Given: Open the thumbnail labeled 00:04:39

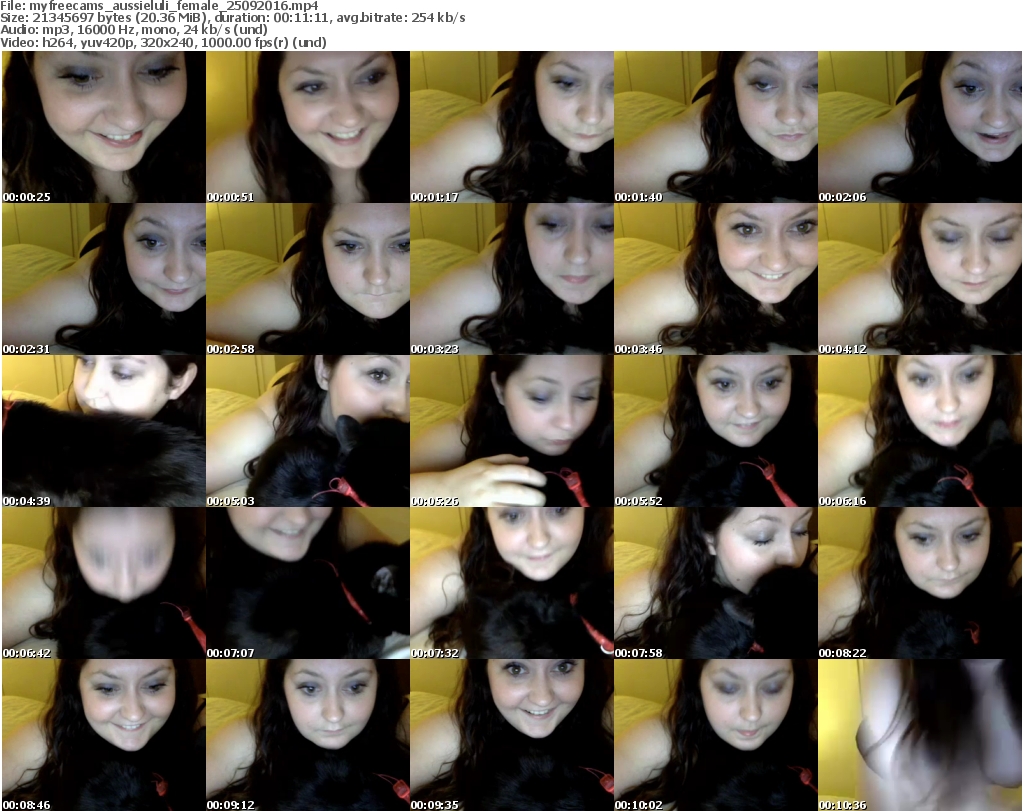Looking at the screenshot, I should pos(103,431).
